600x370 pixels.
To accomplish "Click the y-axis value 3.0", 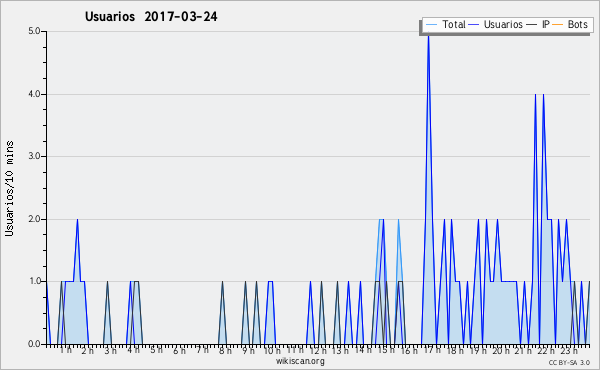I will click(34, 156).
